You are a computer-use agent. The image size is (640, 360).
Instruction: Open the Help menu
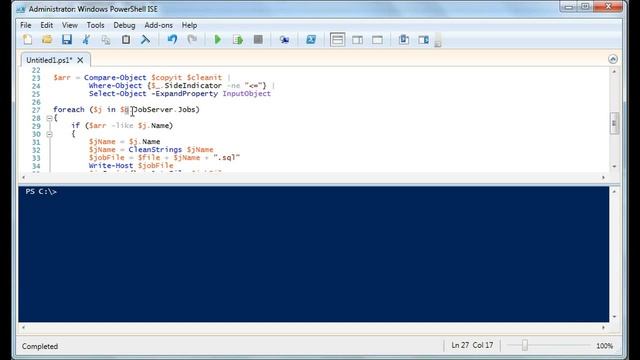189,25
